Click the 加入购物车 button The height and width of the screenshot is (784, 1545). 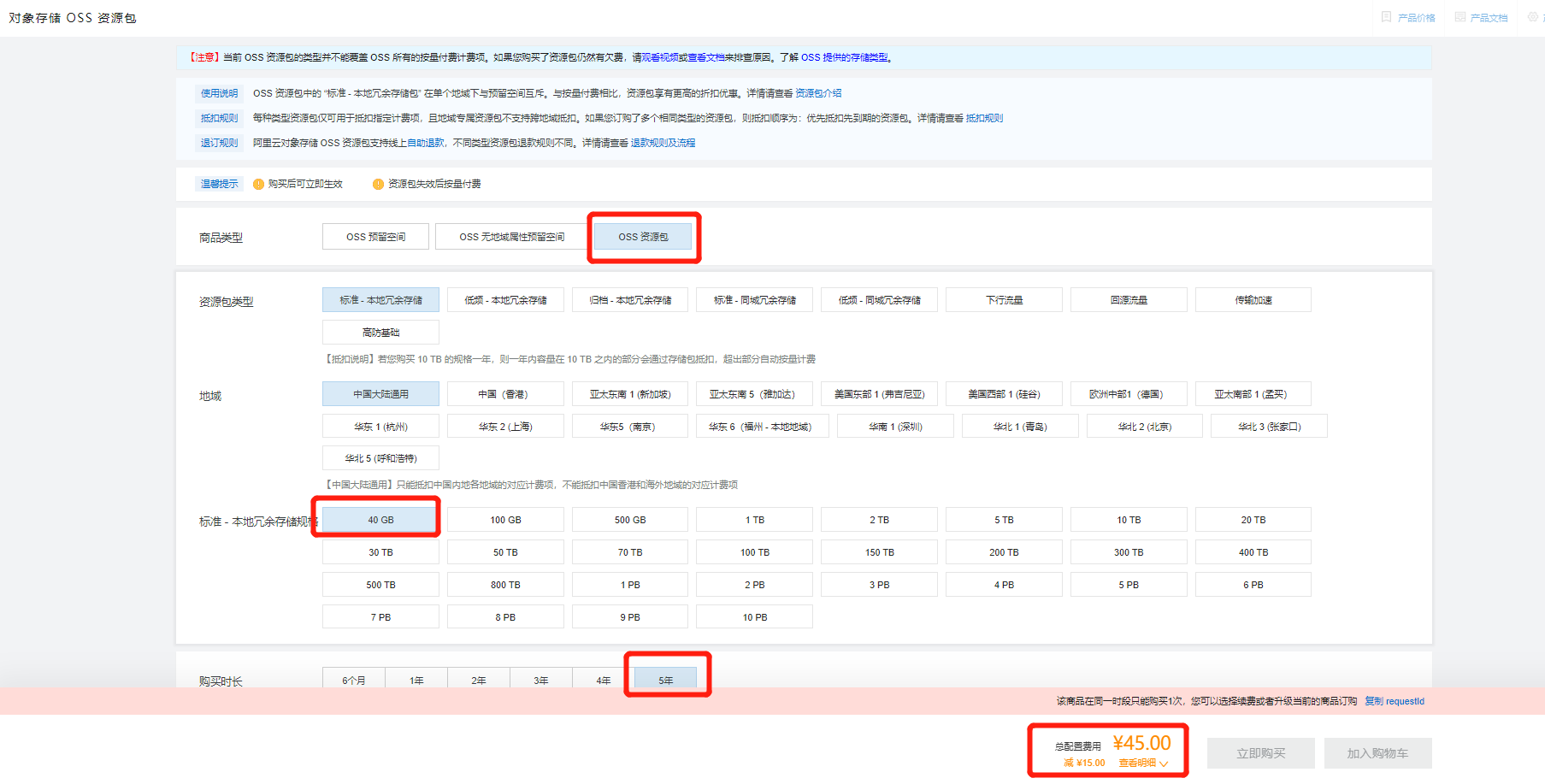point(1377,753)
